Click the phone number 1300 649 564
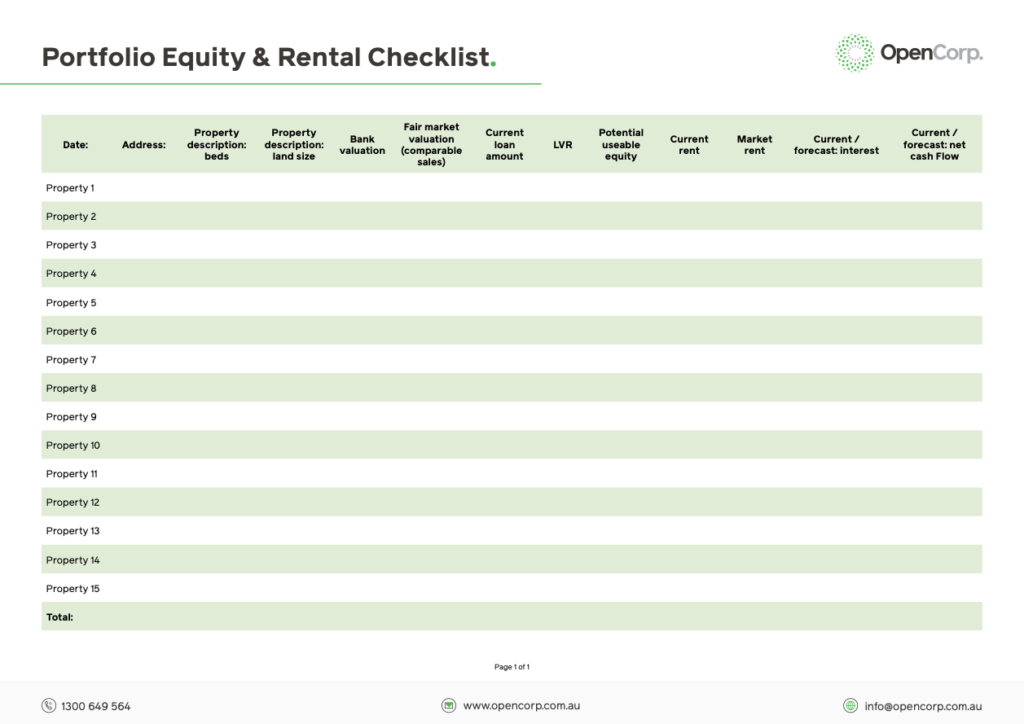Viewport: 1024px width, 724px height. point(96,706)
